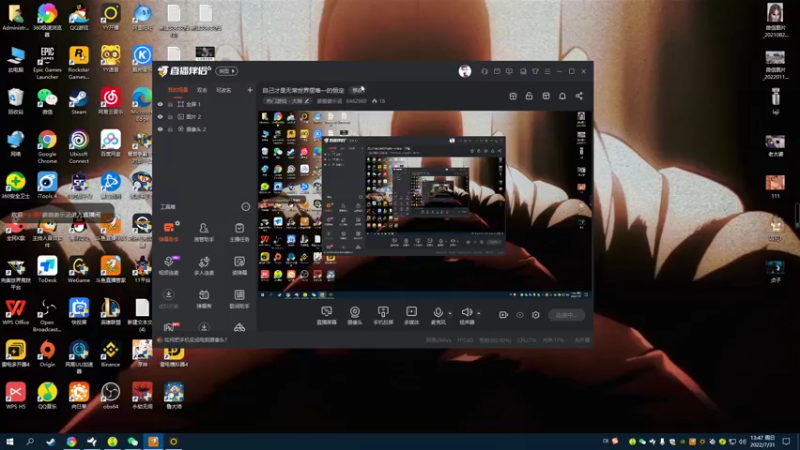Click the start streaming button at bottom right
The height and width of the screenshot is (450, 800).
click(x=566, y=315)
